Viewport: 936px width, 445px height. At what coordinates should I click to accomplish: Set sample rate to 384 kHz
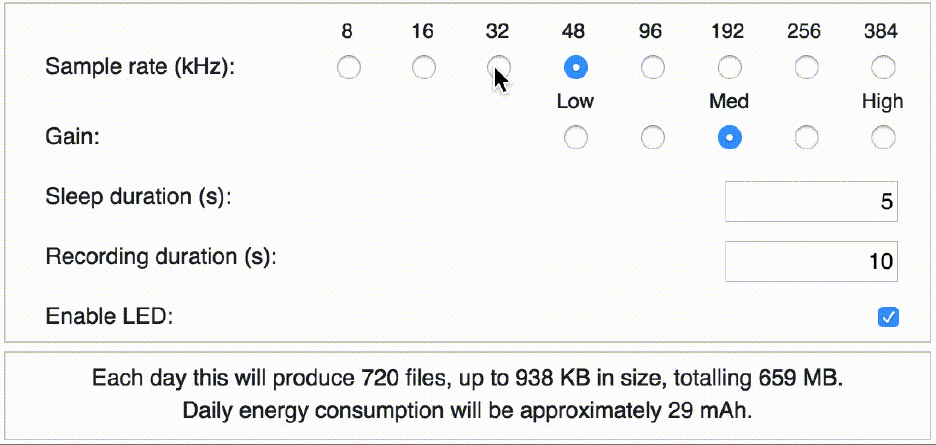coord(882,68)
